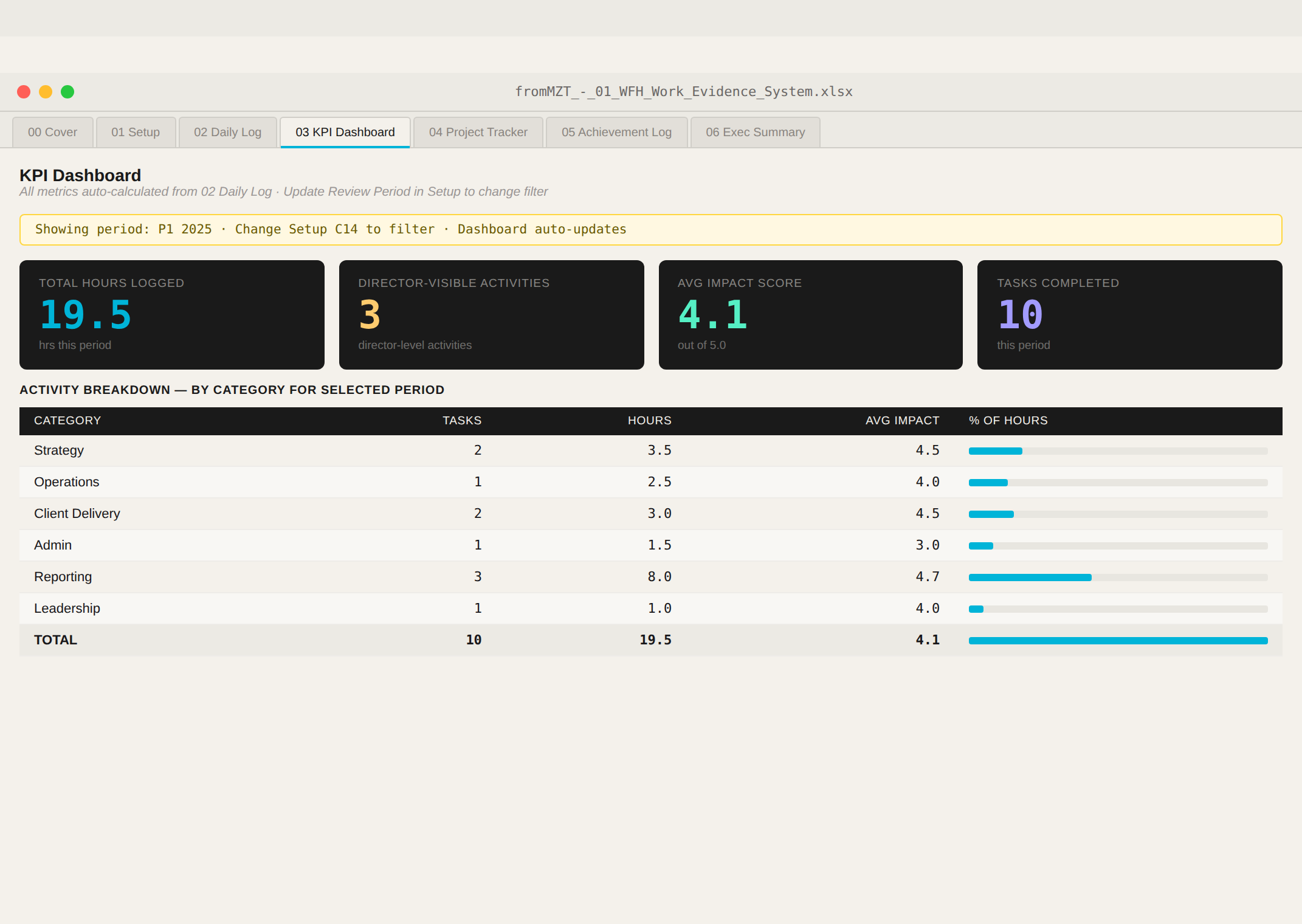Screen dimensions: 1302x924
Task: Click the Leadership percent-of-hours bar
Action: pyautogui.click(x=1118, y=609)
